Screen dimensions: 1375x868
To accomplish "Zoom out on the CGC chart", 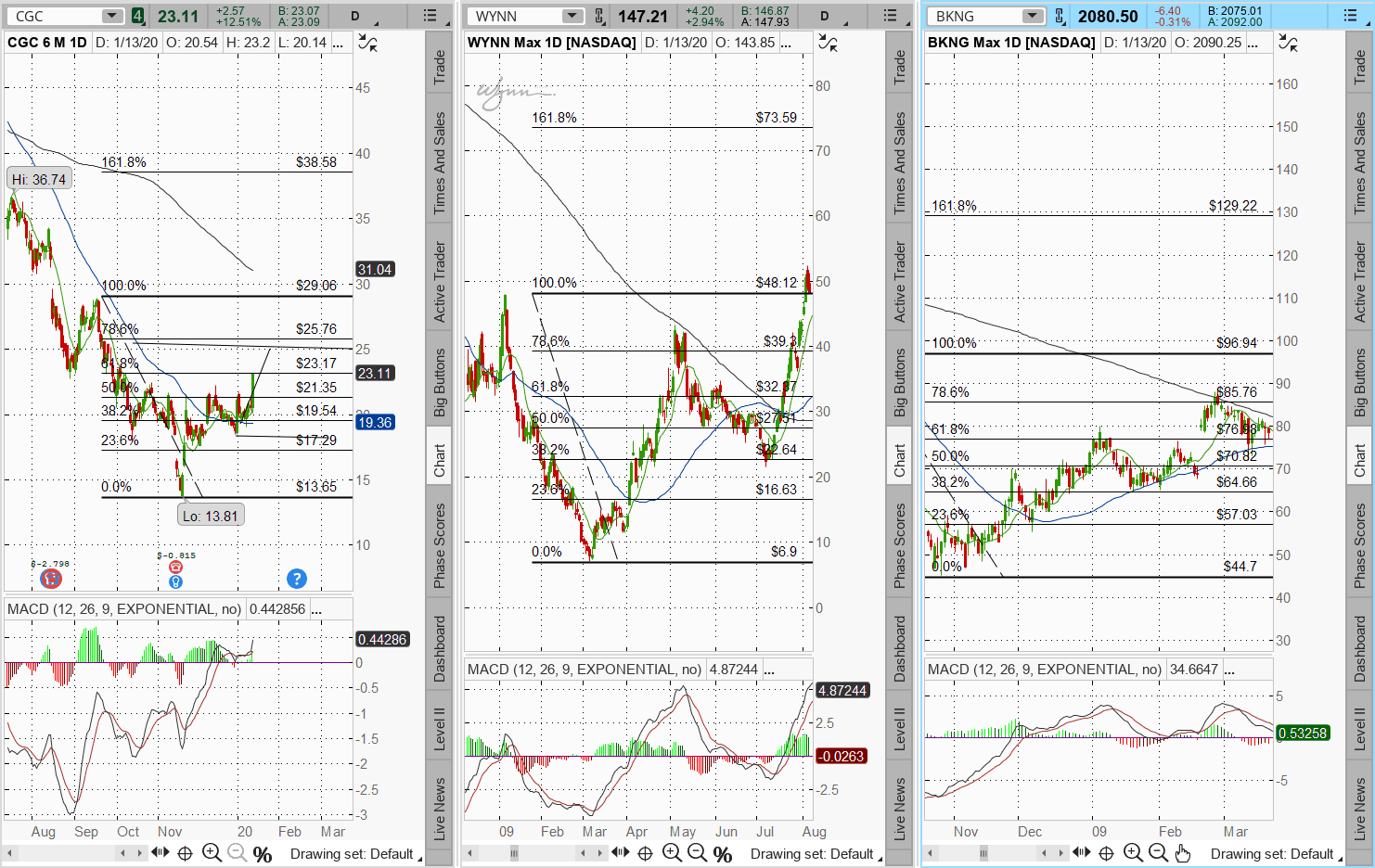I will point(237,853).
